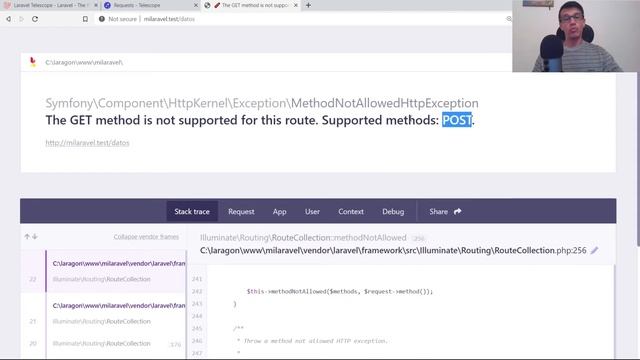Image resolution: width=640 pixels, height=360 pixels.
Task: Close the Laravel Telescope tab
Action: pos(96,5)
